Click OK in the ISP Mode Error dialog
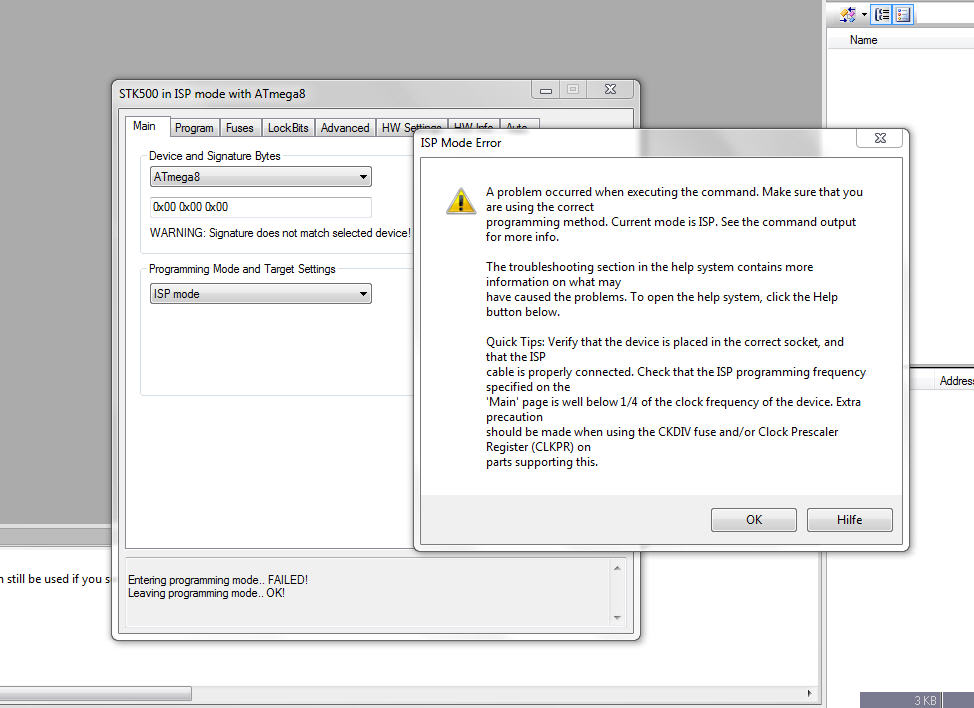This screenshot has width=974, height=708. coord(753,520)
